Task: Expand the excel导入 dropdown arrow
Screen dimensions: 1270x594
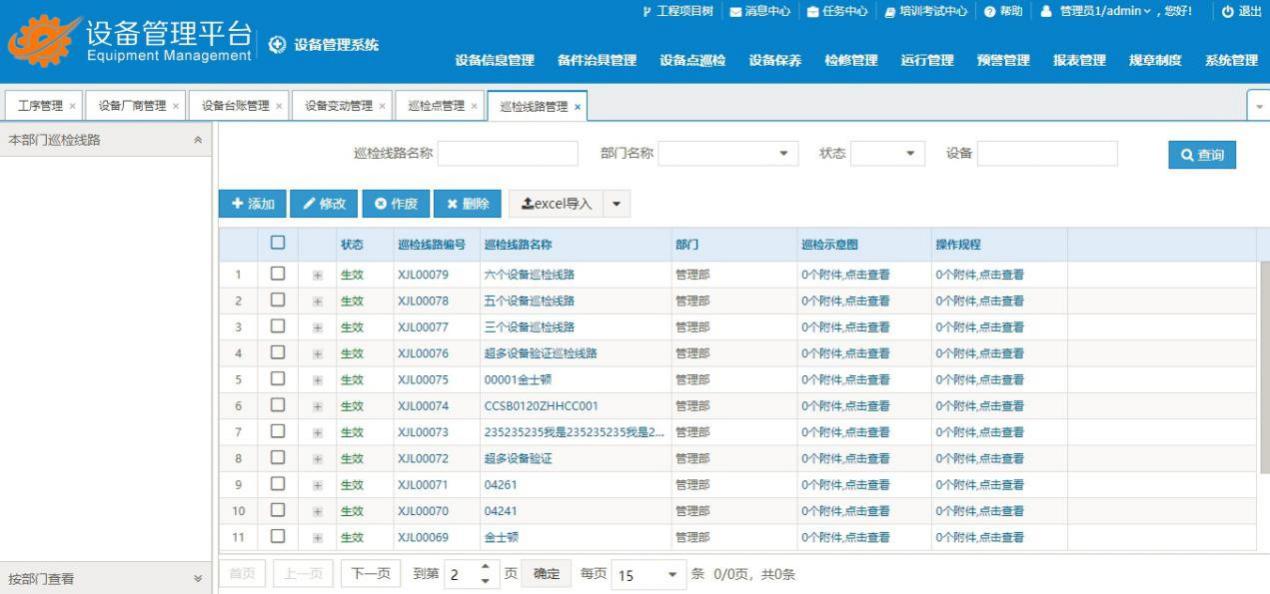Action: coord(616,204)
